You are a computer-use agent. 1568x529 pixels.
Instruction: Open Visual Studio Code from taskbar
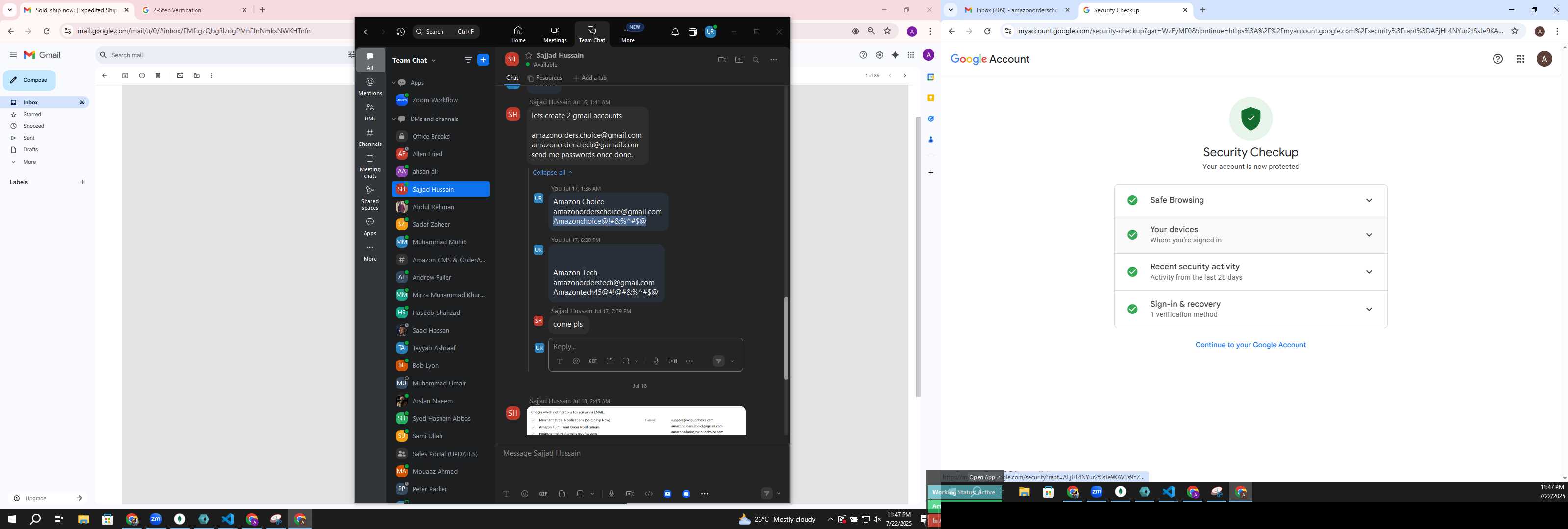click(x=228, y=519)
